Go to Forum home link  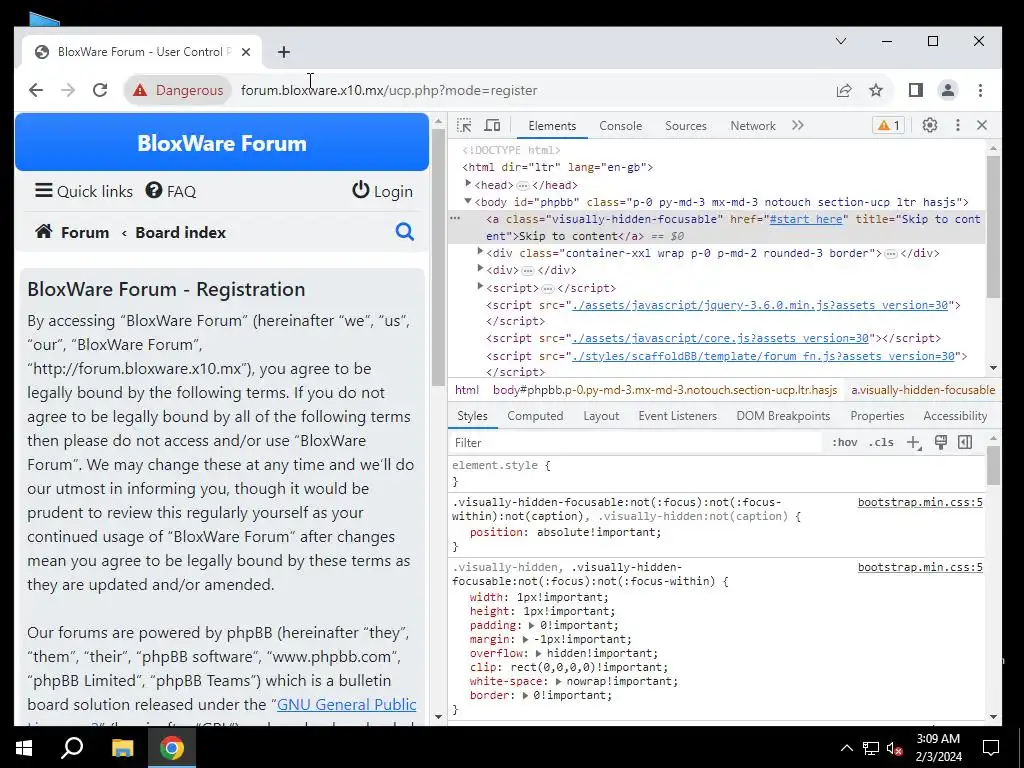pyautogui.click(x=72, y=232)
